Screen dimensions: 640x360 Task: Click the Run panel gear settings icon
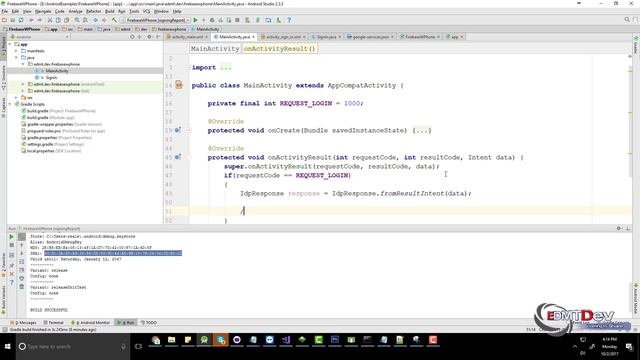(x=619, y=229)
